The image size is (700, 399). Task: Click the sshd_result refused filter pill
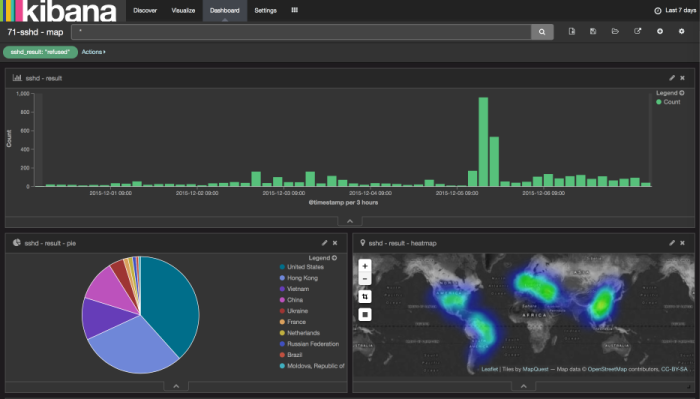pos(40,52)
